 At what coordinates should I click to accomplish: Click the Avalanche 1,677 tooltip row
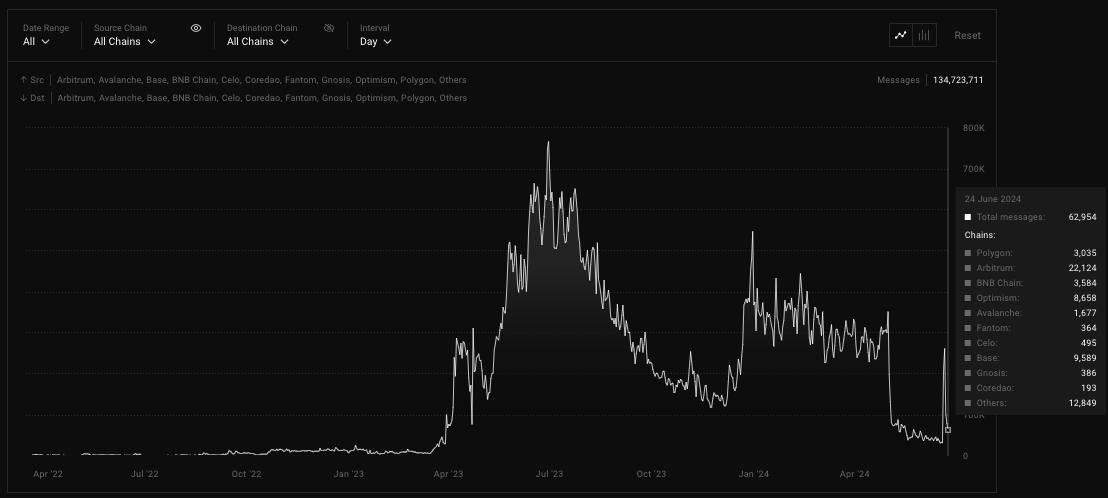tap(1030, 313)
